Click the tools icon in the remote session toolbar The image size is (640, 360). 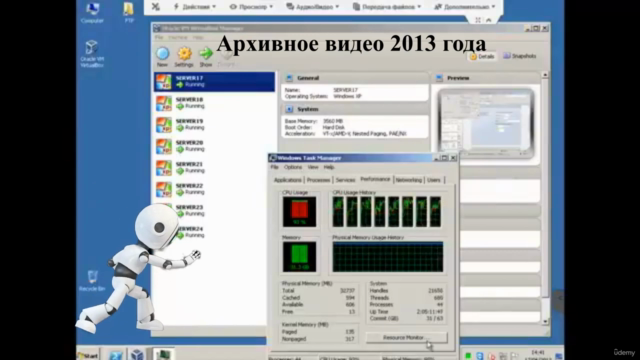[x=156, y=7]
